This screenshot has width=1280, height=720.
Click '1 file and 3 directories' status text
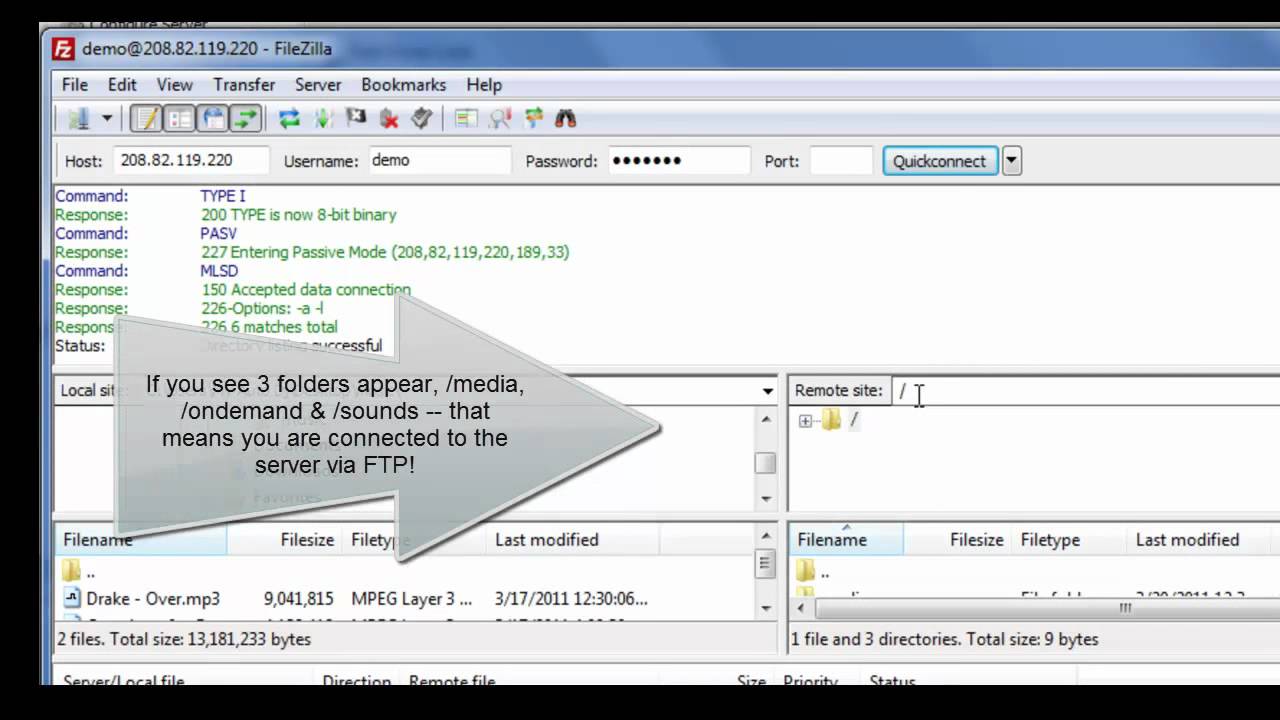pos(945,639)
